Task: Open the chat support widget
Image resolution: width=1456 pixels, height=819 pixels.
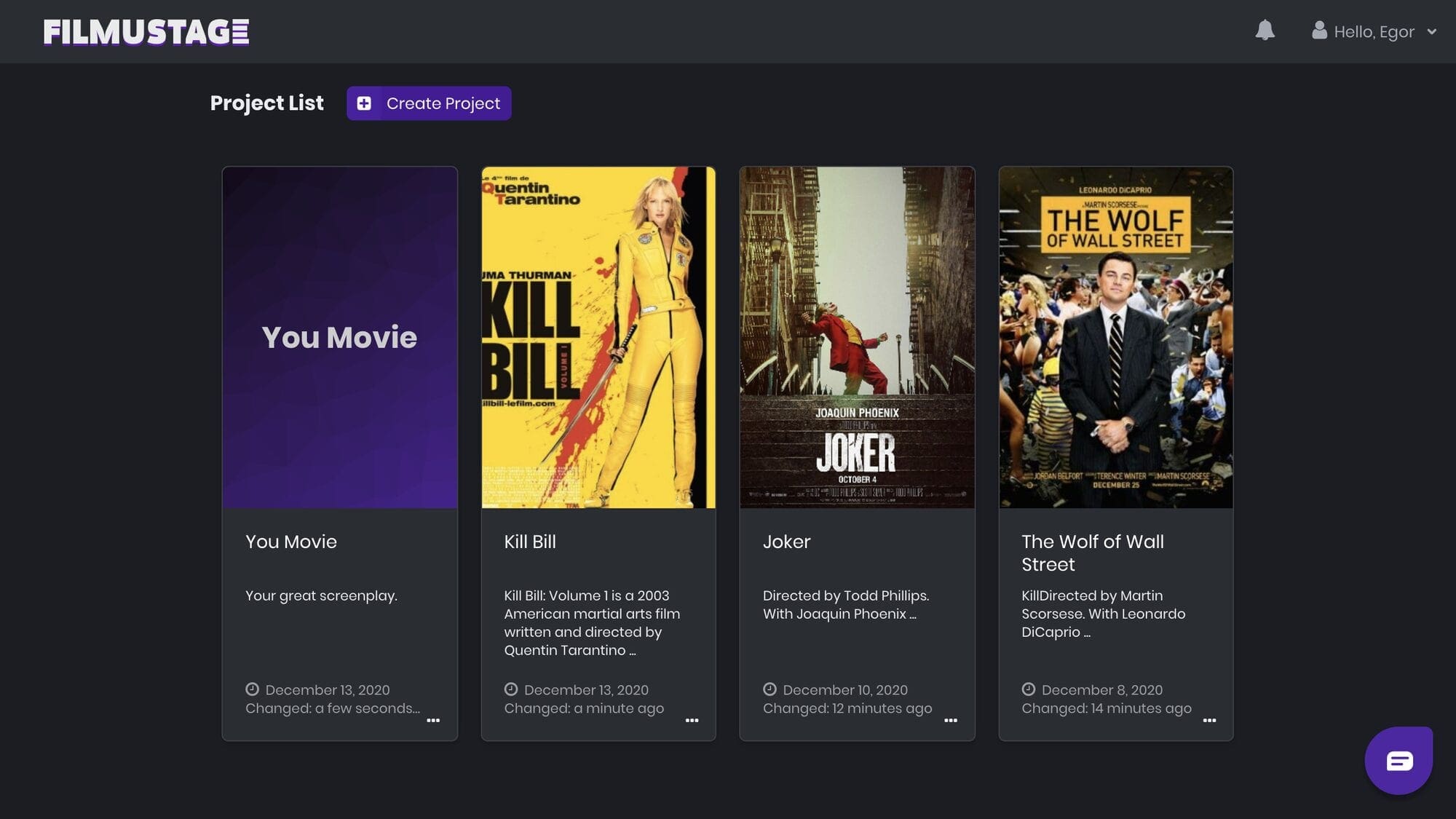Action: [1398, 761]
